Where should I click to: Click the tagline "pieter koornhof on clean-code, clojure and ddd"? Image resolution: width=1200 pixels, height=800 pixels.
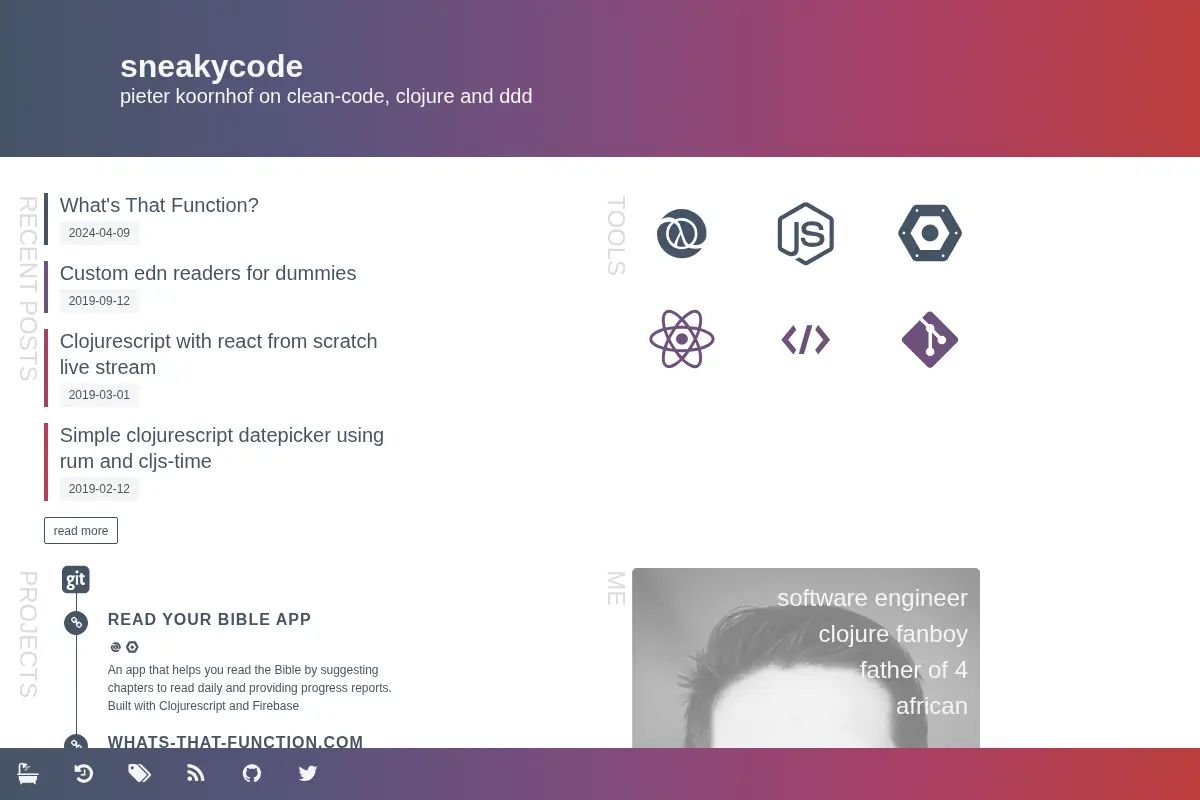tap(326, 97)
